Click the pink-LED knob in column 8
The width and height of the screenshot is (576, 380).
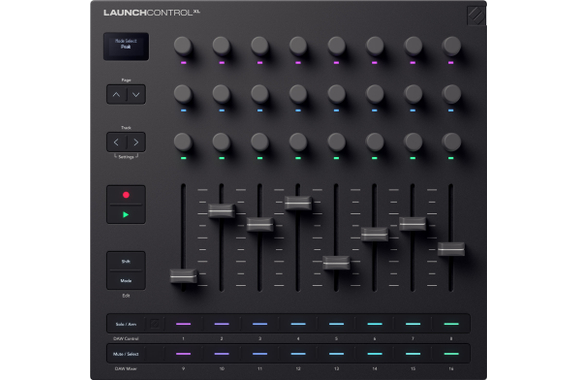(x=451, y=46)
